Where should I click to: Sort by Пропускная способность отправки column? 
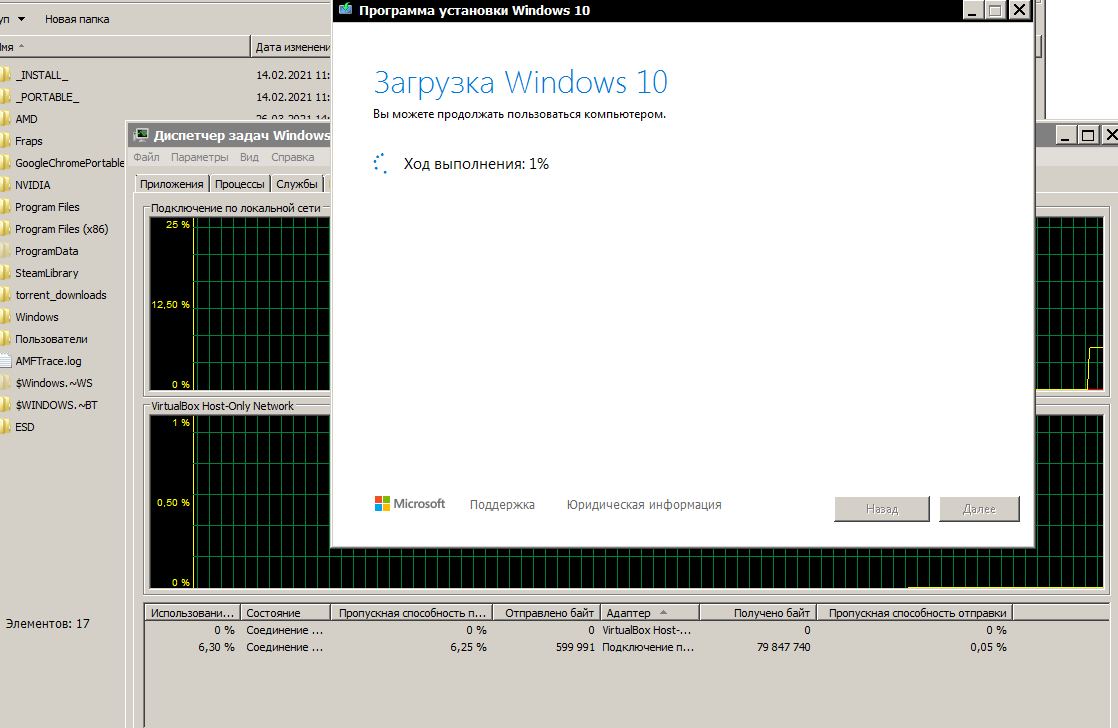(x=915, y=612)
